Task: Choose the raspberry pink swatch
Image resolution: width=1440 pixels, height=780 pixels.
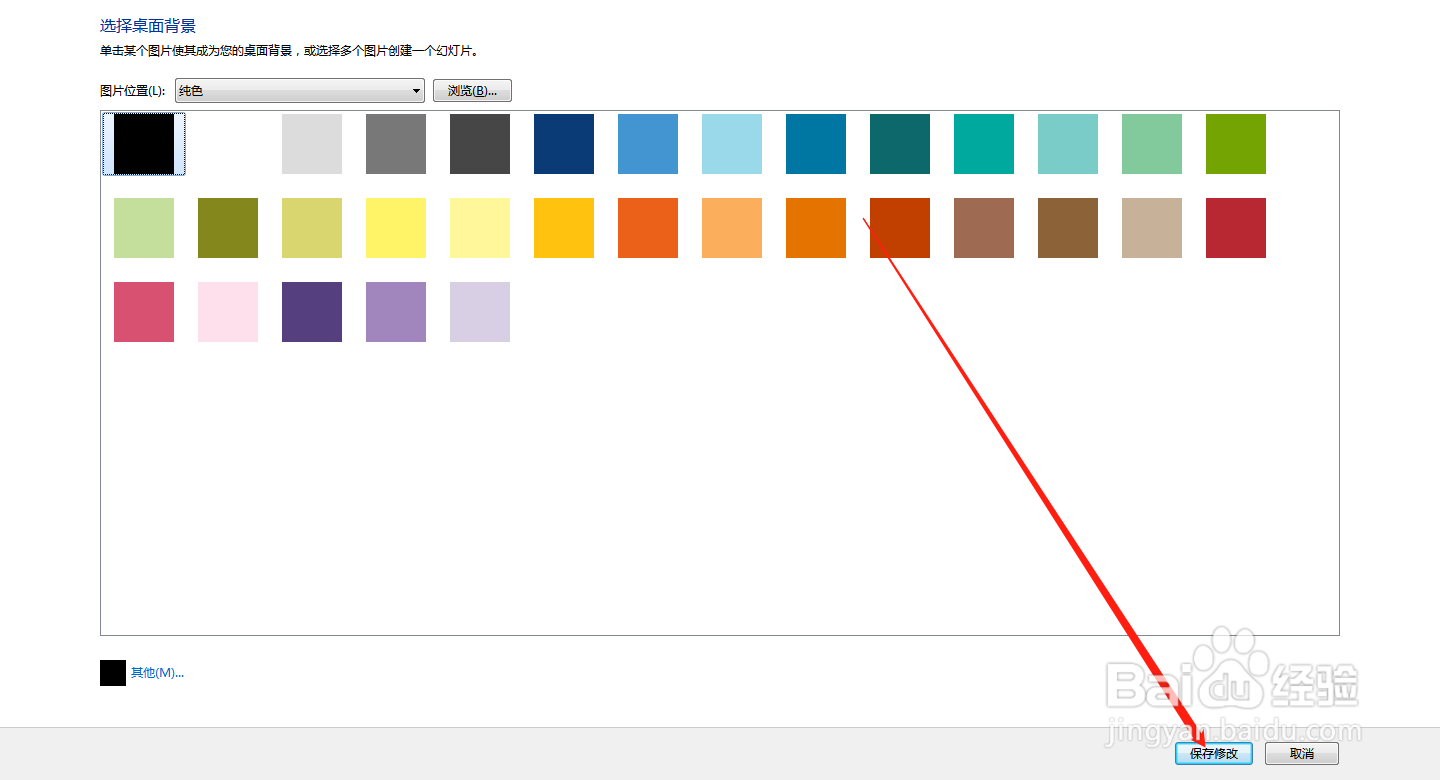Action: (144, 312)
